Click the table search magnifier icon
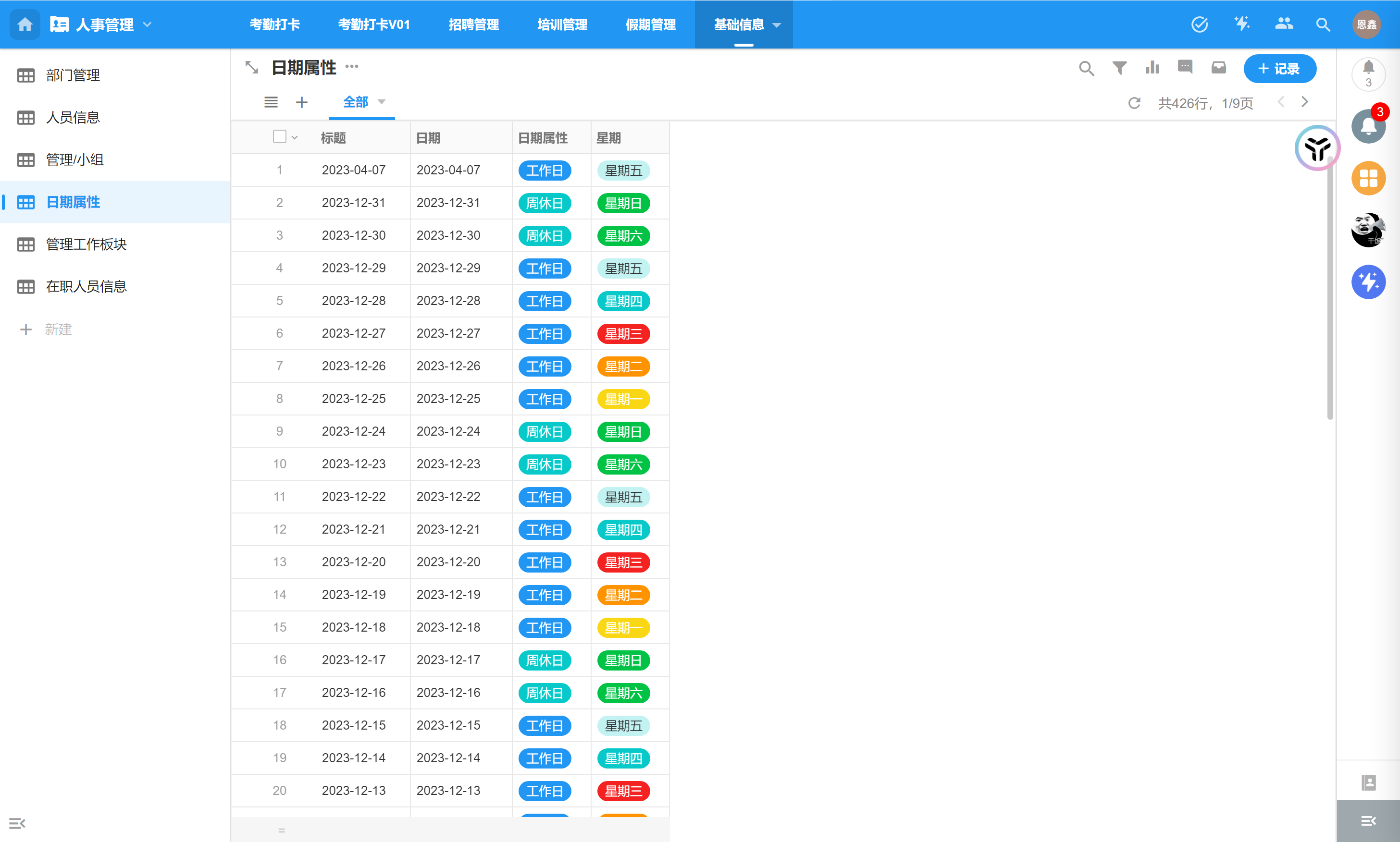 pos(1086,69)
